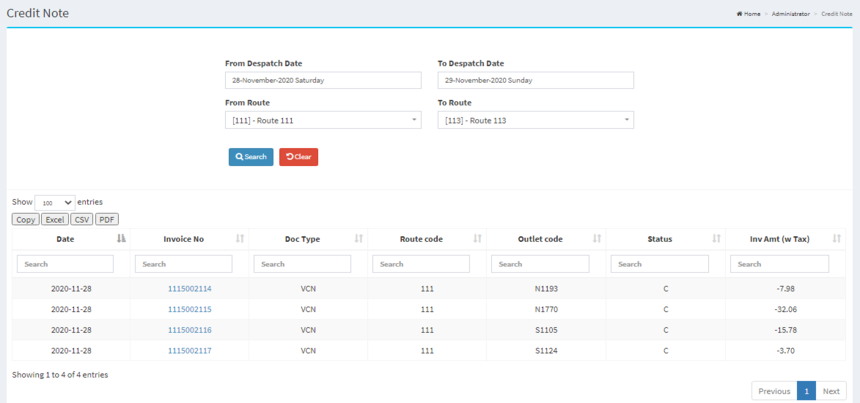
Task: Focus the Outlet code search box
Action: [540, 264]
